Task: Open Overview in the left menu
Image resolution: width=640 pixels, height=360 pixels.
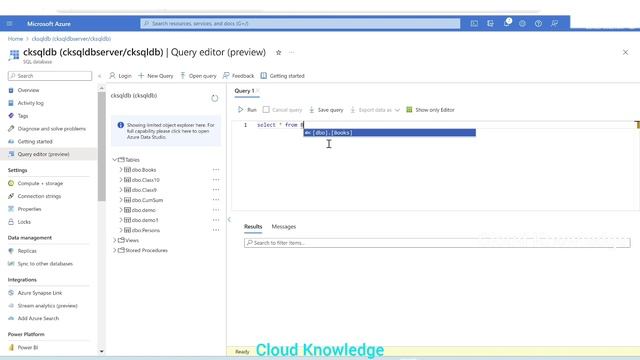Action: click(28, 90)
